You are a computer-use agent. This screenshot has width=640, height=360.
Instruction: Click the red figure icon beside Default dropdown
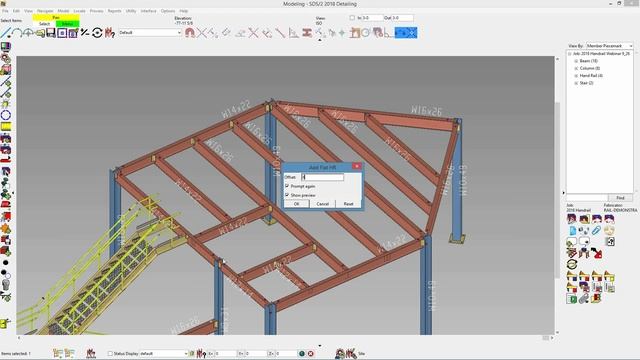click(109, 33)
